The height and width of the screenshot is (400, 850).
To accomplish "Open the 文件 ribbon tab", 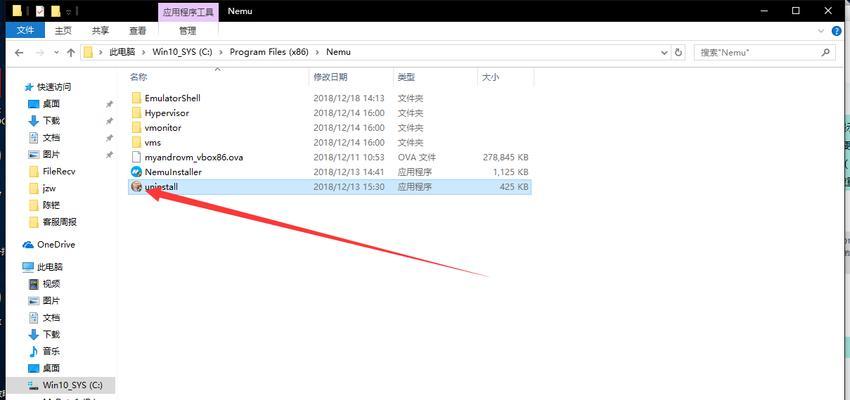I will (x=25, y=30).
